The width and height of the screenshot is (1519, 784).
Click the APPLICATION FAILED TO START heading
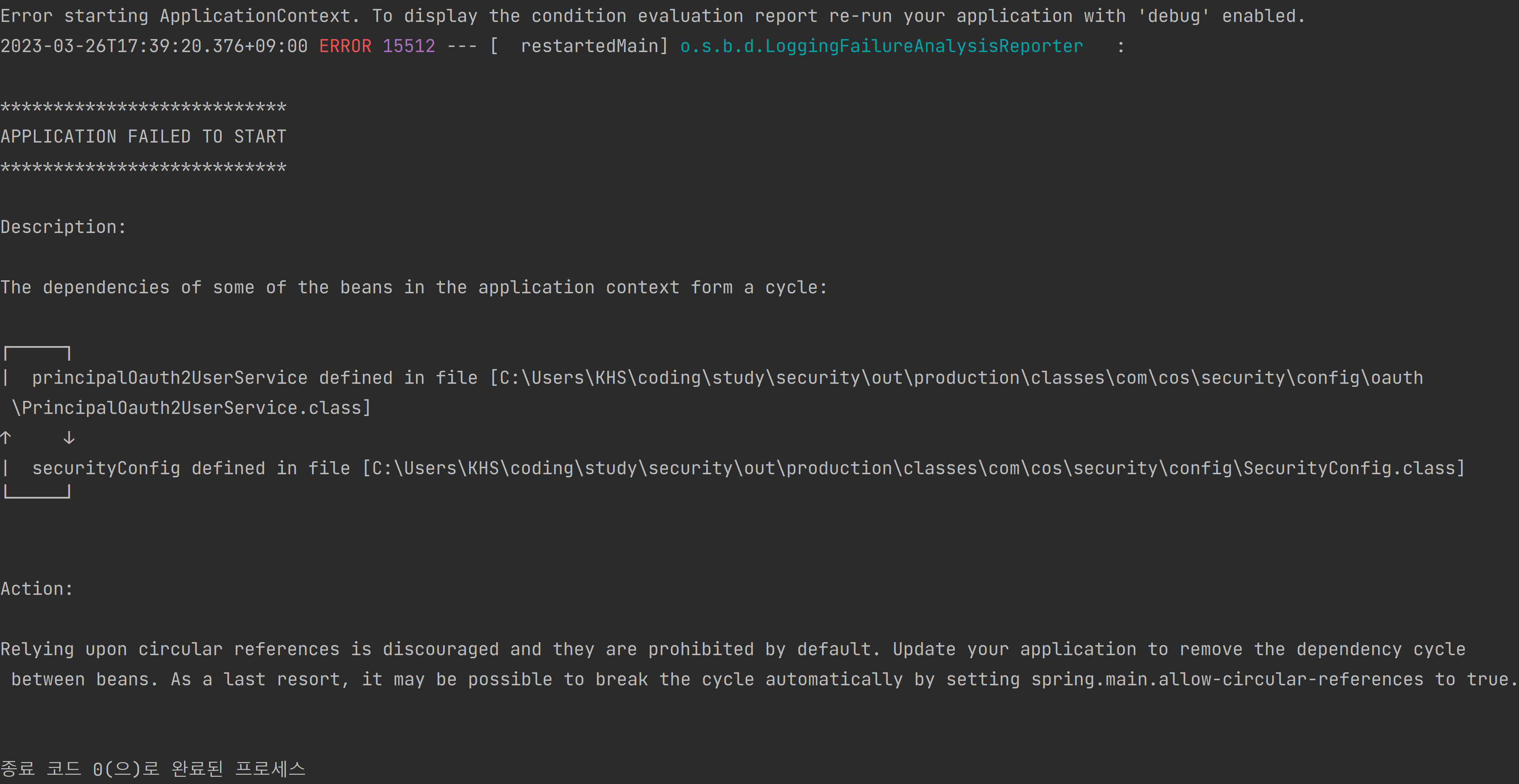point(143,137)
